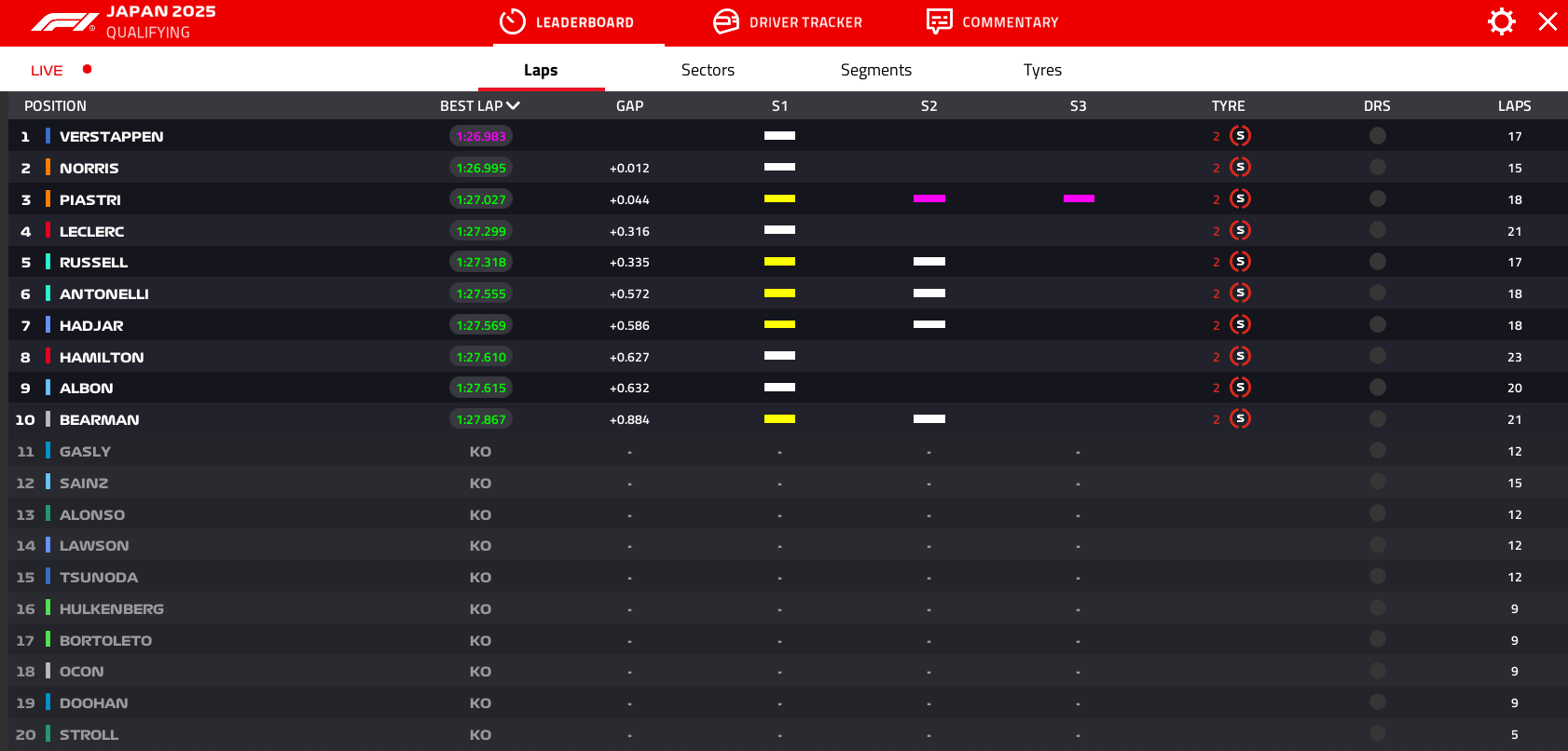The width and height of the screenshot is (1568, 751).
Task: Click the Leaderboard stopwatch icon
Action: [x=513, y=21]
